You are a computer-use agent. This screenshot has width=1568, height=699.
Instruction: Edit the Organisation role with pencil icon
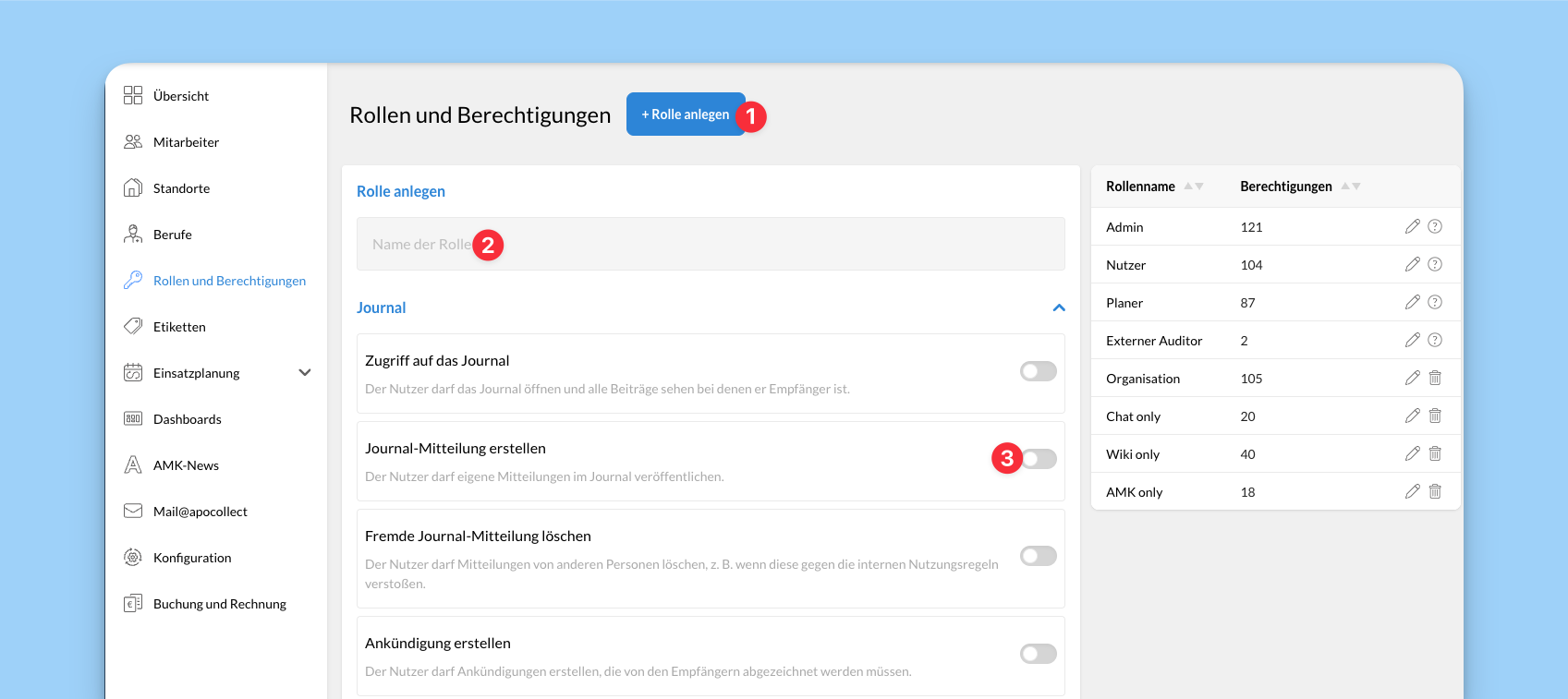pyautogui.click(x=1412, y=378)
